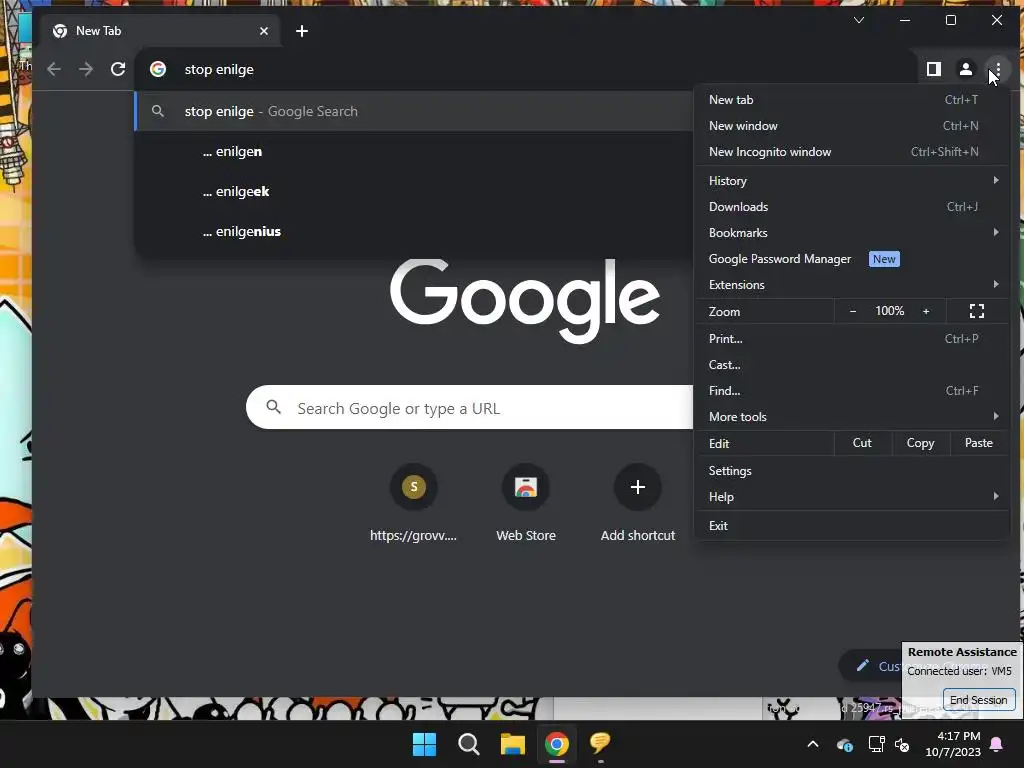Select Find... from the menu
1024x768 pixels.
(x=853, y=391)
